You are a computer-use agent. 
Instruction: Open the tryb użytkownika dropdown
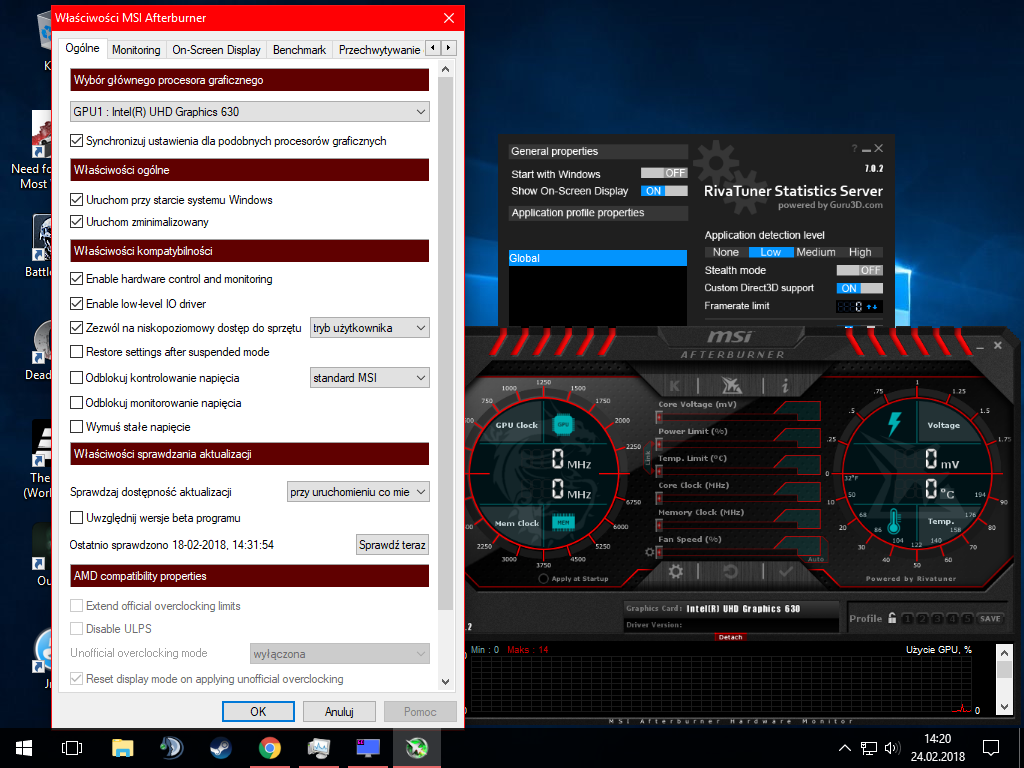[370, 327]
